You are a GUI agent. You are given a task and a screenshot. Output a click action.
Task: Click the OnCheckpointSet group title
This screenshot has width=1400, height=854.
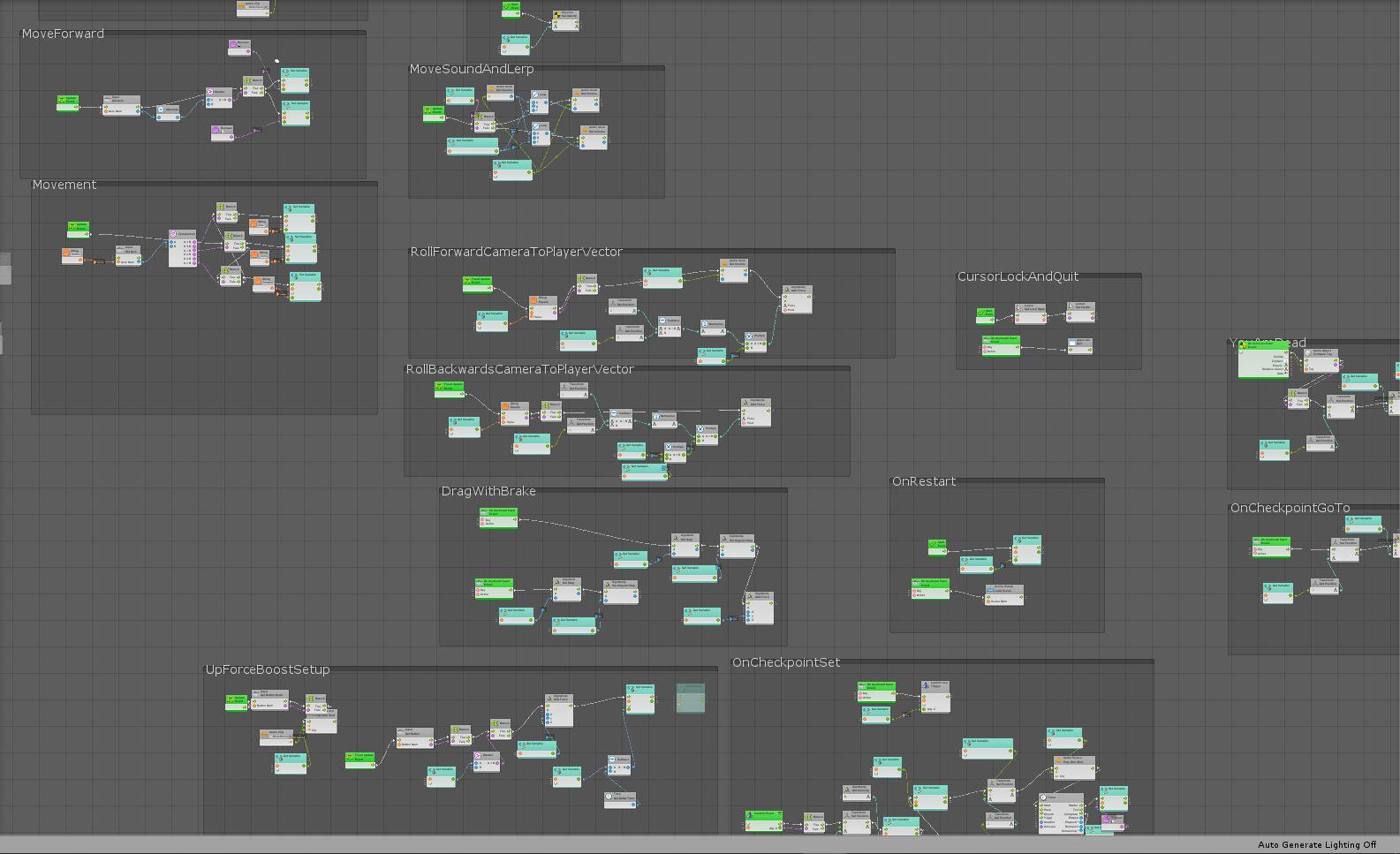pyautogui.click(x=786, y=662)
